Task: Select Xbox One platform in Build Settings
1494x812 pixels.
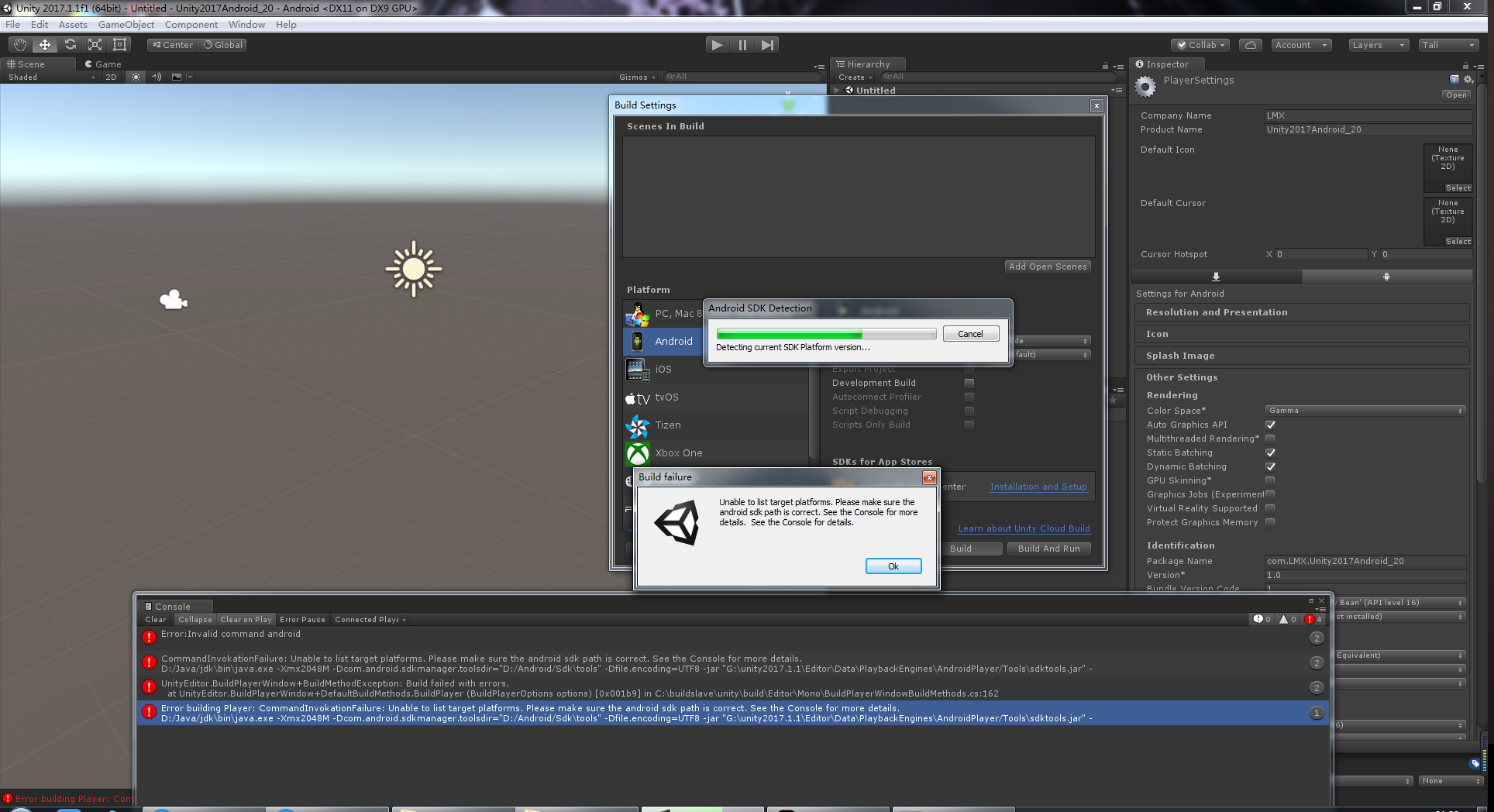Action: pos(716,453)
